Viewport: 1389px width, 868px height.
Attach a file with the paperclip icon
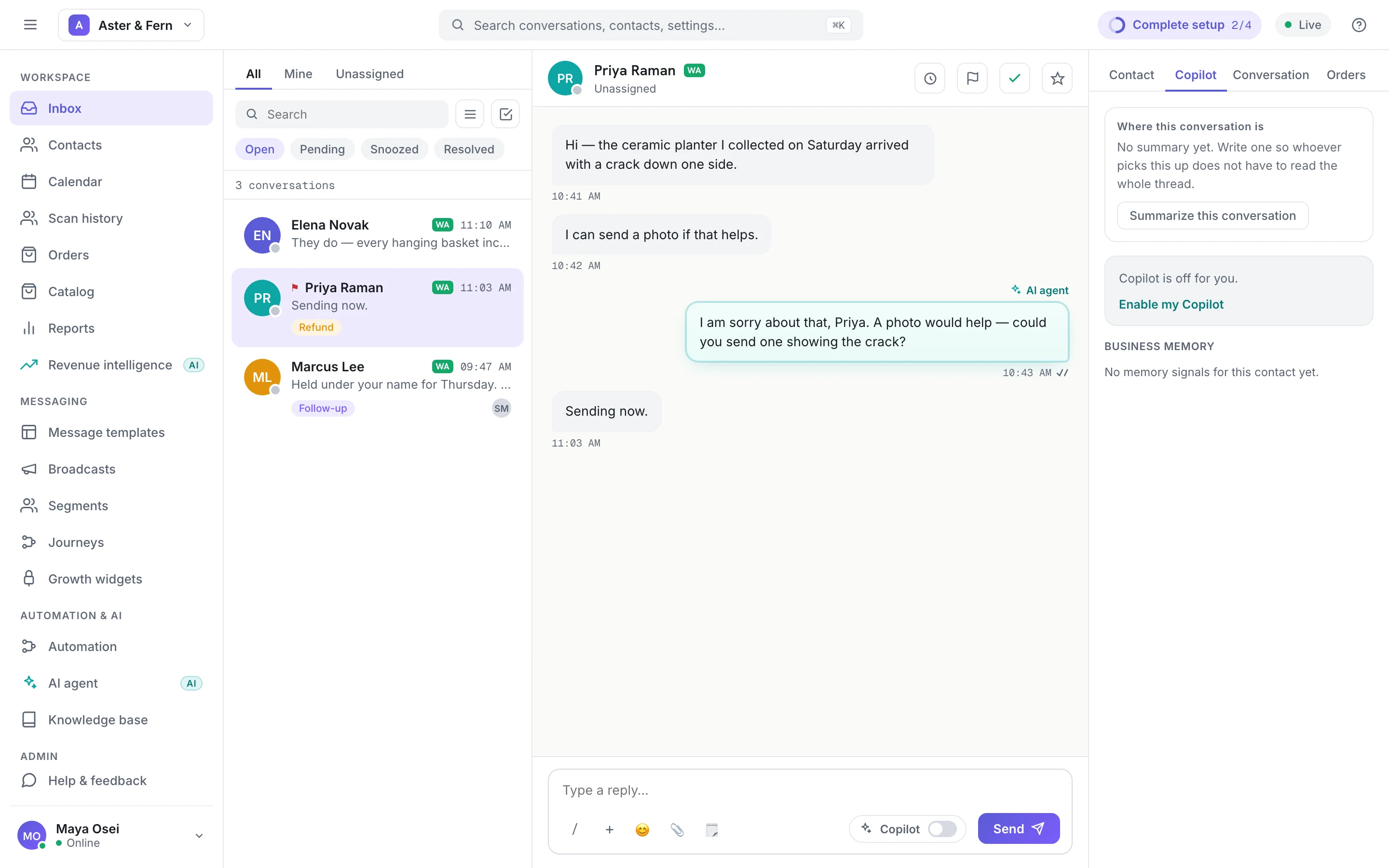(677, 829)
